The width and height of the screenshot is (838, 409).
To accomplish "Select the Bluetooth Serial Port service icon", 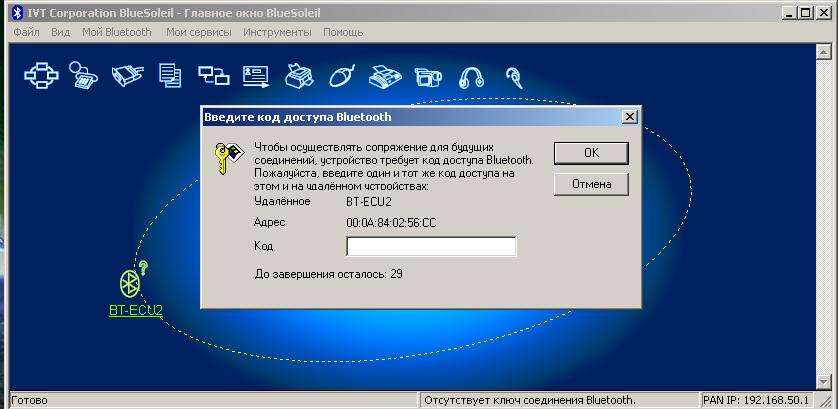I will [127, 75].
